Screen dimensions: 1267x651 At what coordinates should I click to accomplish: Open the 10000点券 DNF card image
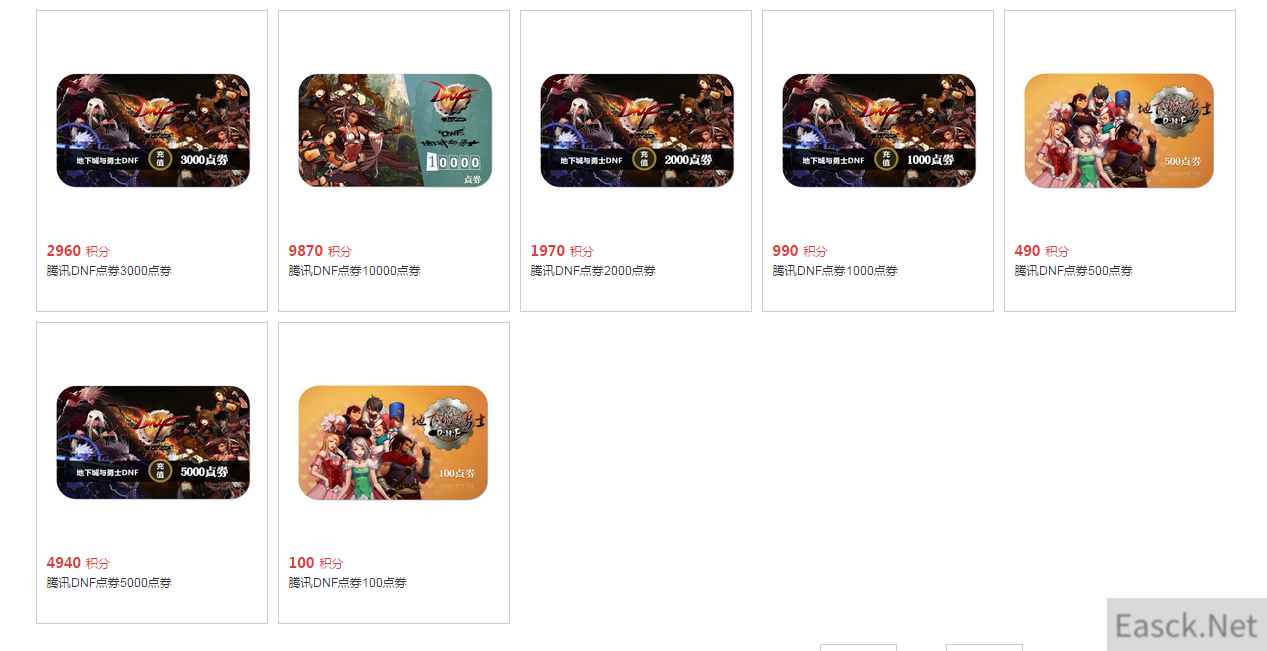395,130
